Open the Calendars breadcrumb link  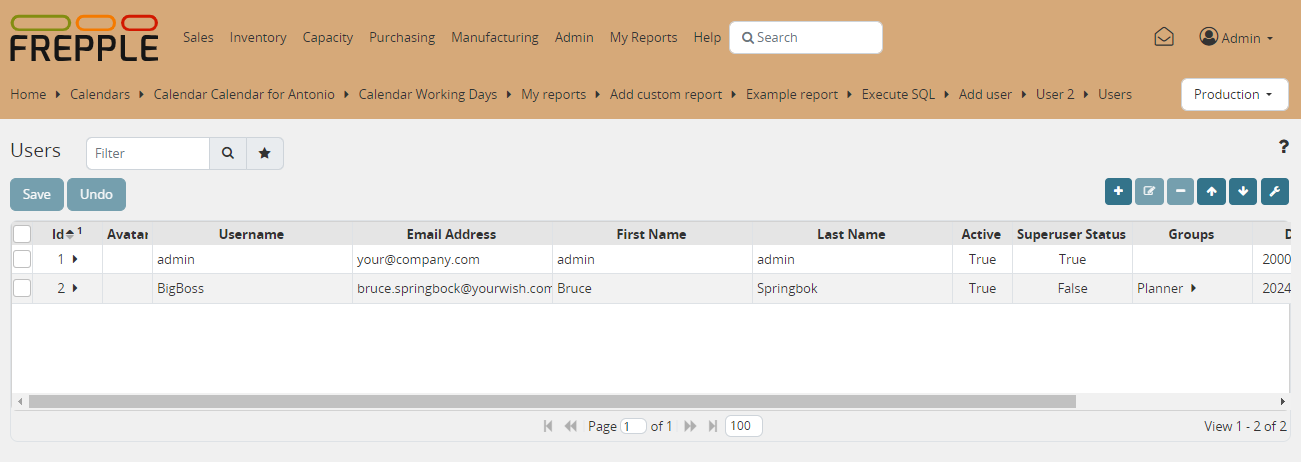(100, 94)
